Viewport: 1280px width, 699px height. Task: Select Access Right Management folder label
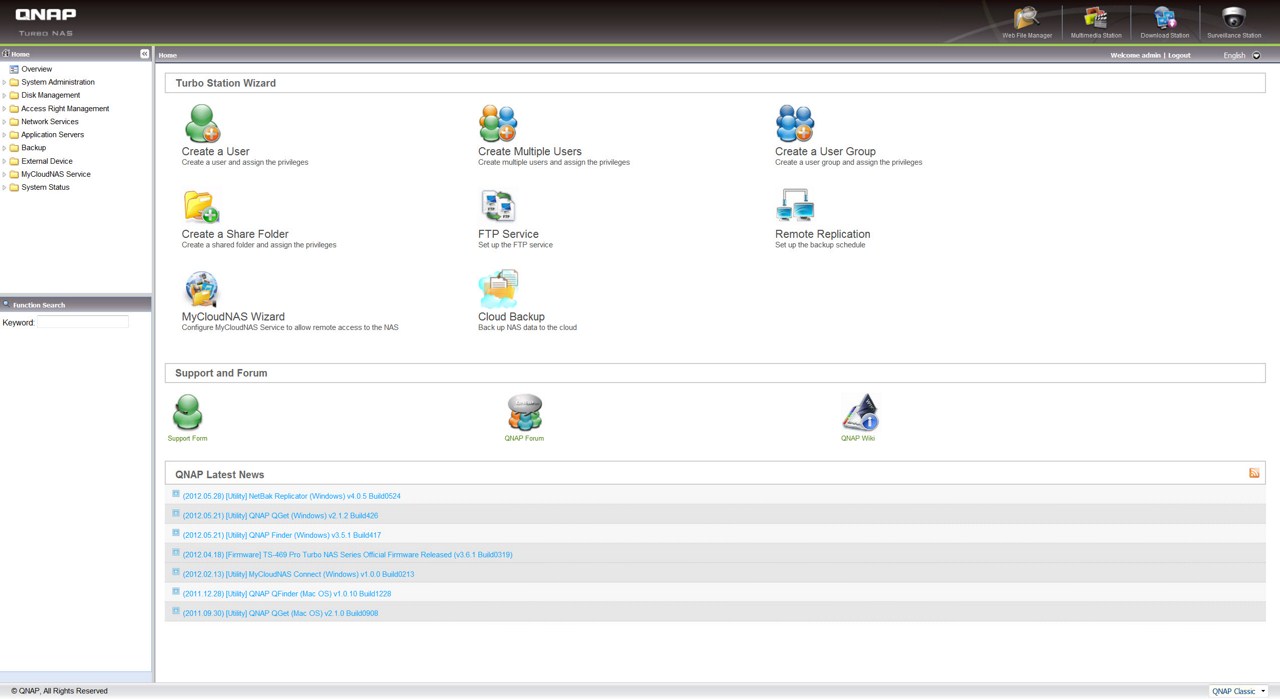pos(65,108)
